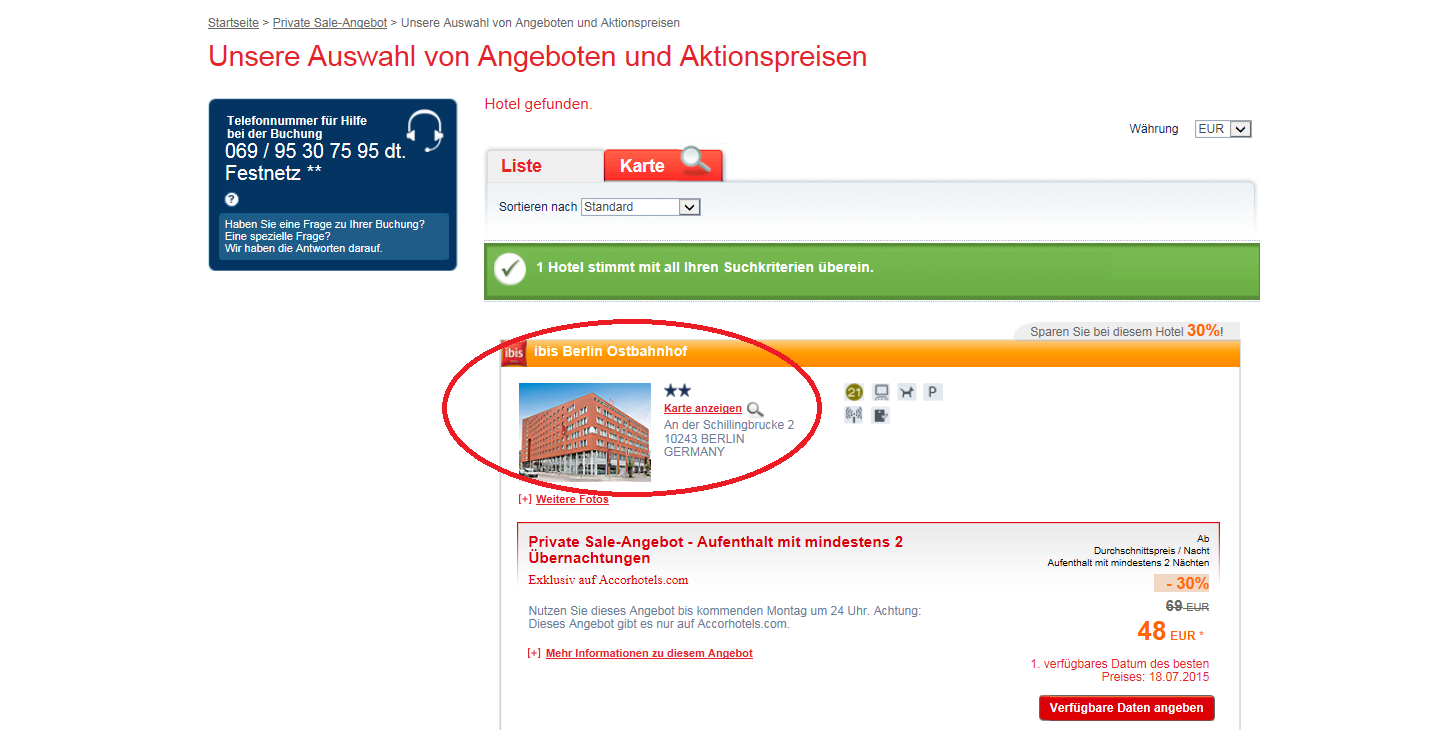Go to Startseite breadcrumb link
Screen dimensions: 1435x730
(x=233, y=22)
